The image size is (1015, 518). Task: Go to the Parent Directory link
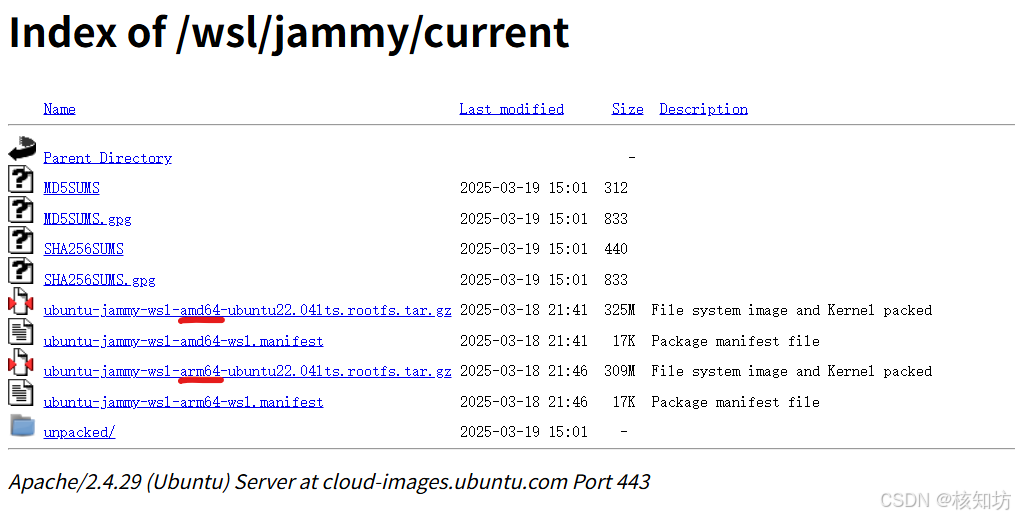click(107, 158)
